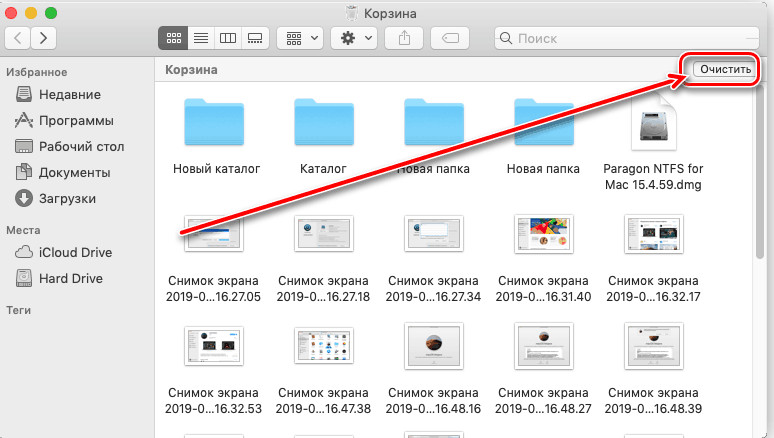Viewport: 774px width, 438px height.
Task: Click the Edit Tags toolbar button
Action: [x=450, y=38]
